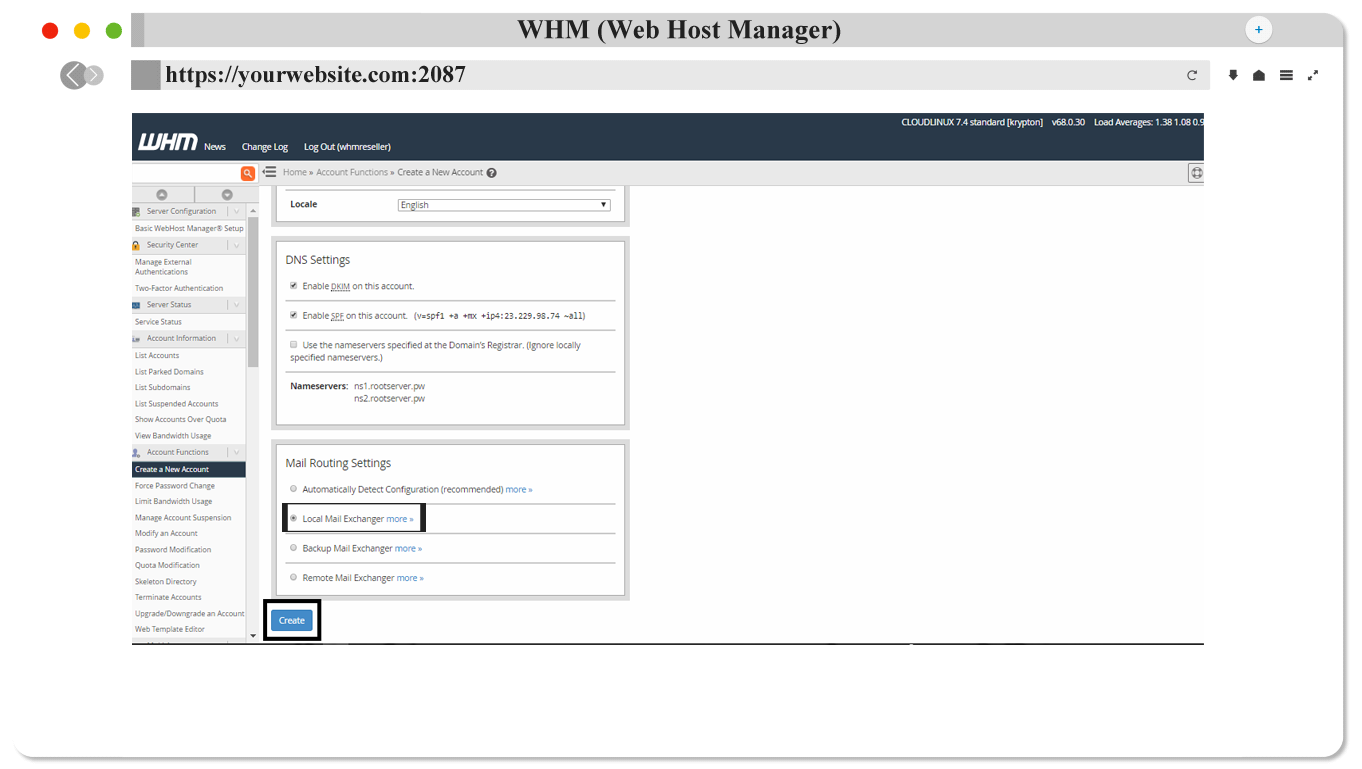This screenshot has width=1362, height=769.
Task: Open Terminate Accounts in sidebar
Action: coord(168,598)
